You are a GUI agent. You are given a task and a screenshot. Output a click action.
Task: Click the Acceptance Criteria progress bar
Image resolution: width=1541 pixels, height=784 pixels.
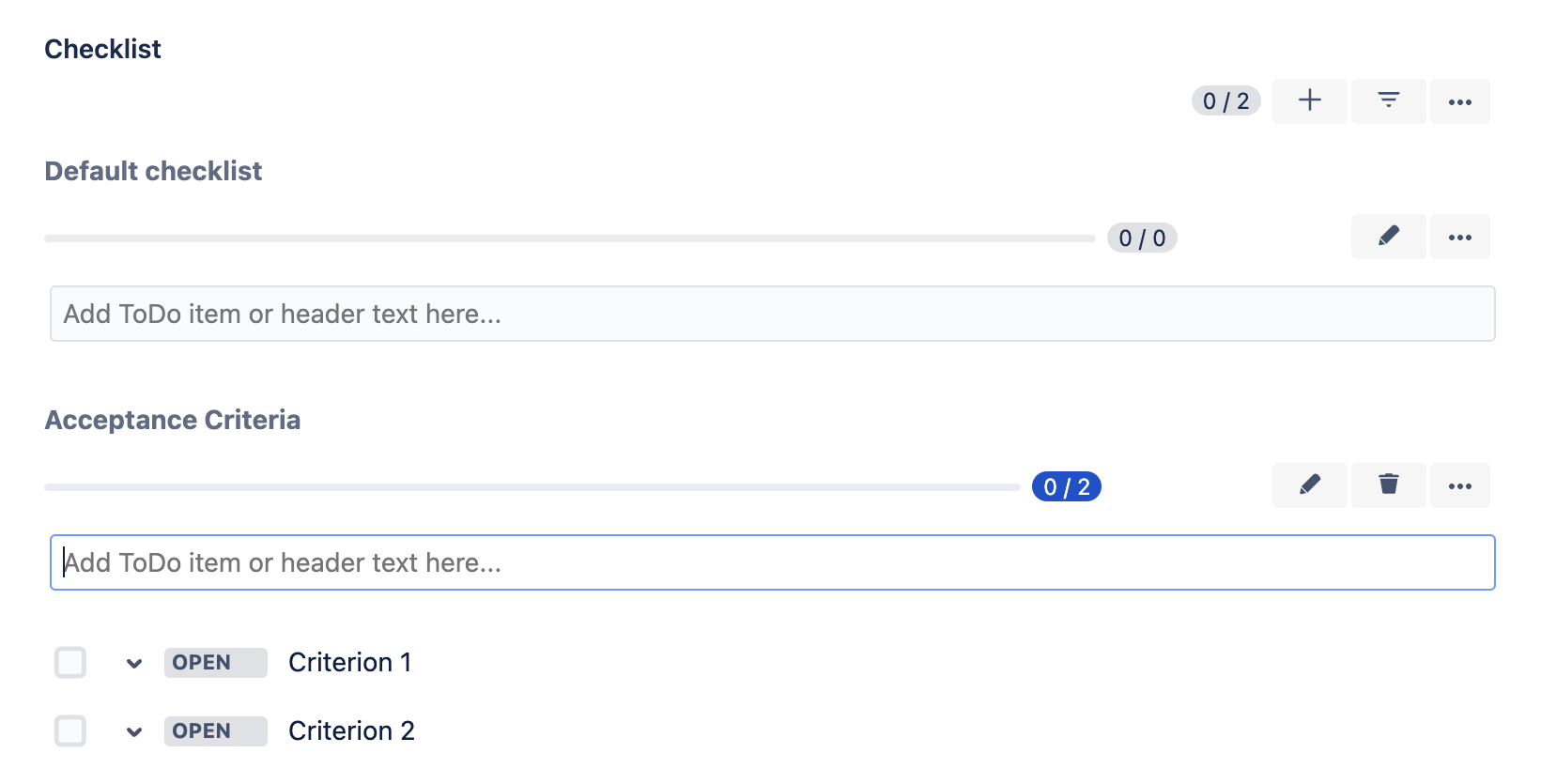click(x=532, y=486)
